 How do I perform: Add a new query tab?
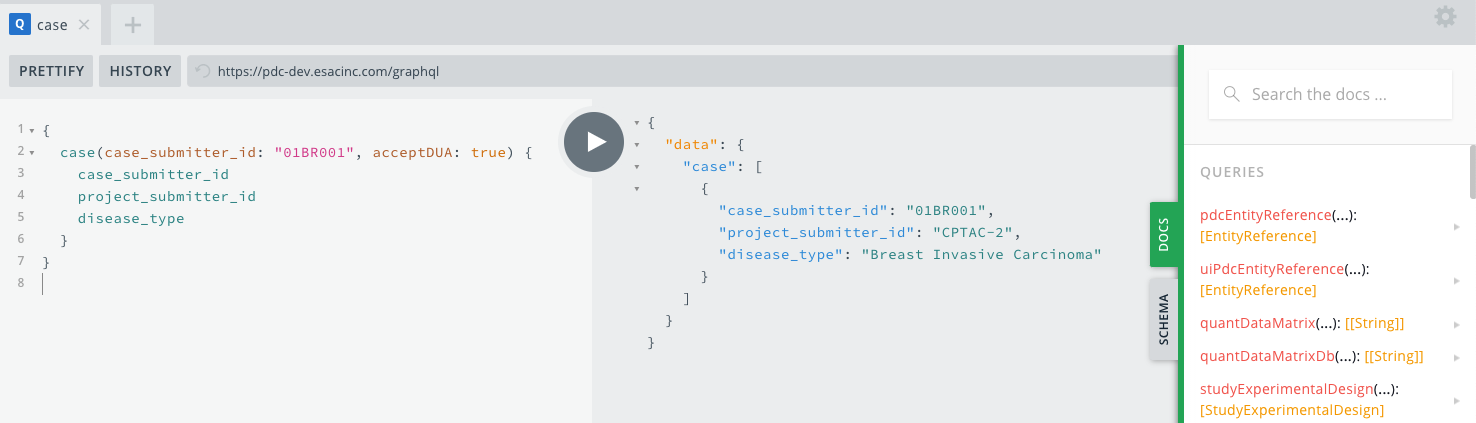[133, 25]
